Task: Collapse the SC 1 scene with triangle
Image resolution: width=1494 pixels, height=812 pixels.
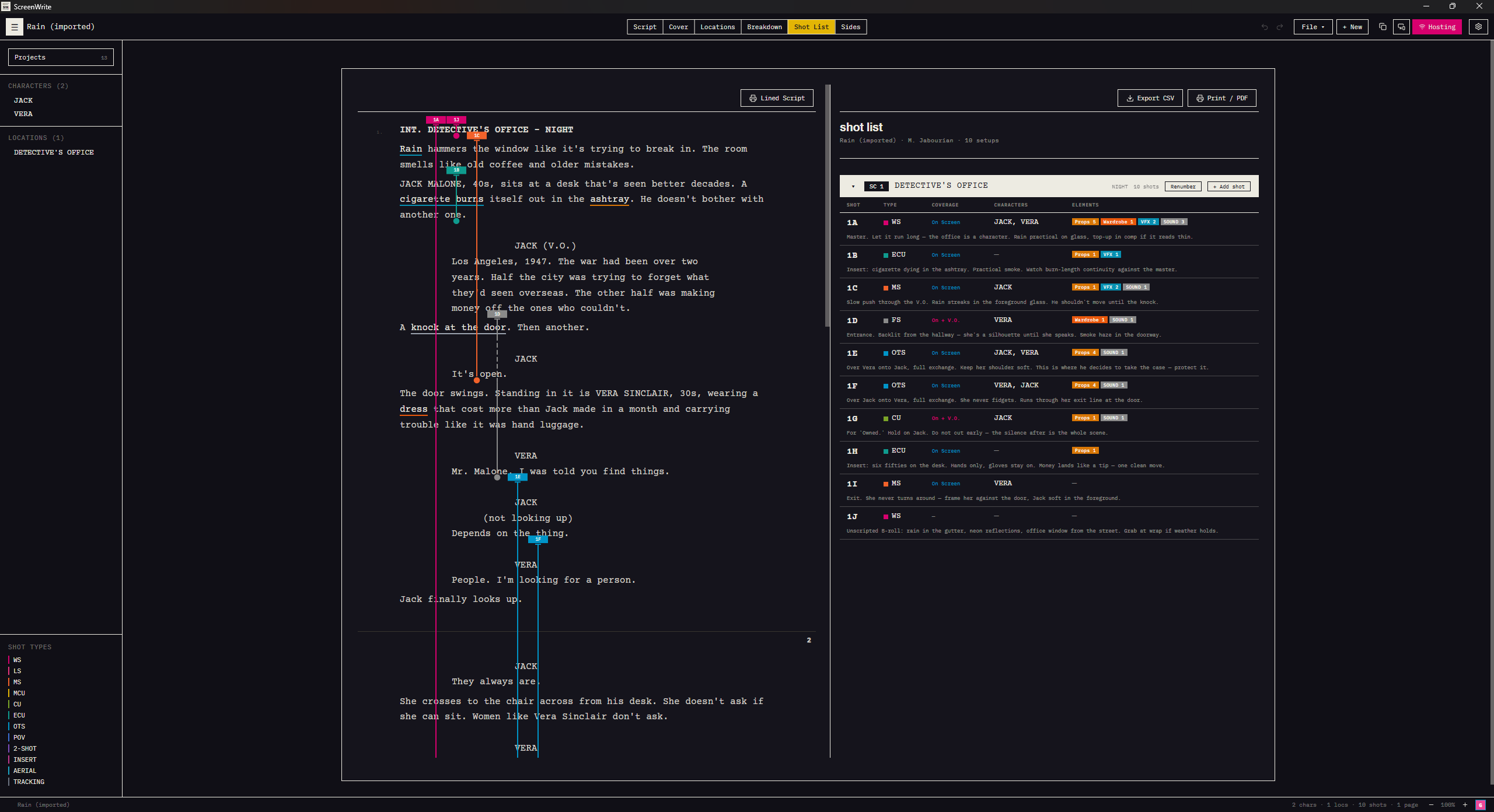Action: point(853,187)
